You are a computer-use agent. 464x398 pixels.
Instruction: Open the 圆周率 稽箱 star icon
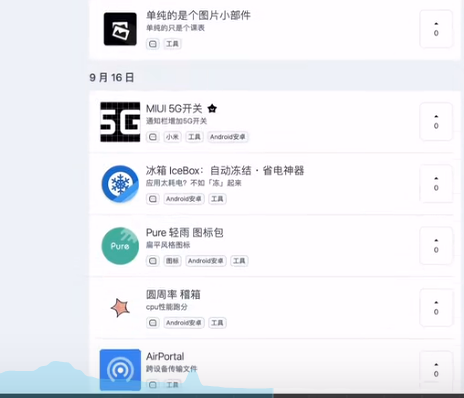point(120,308)
